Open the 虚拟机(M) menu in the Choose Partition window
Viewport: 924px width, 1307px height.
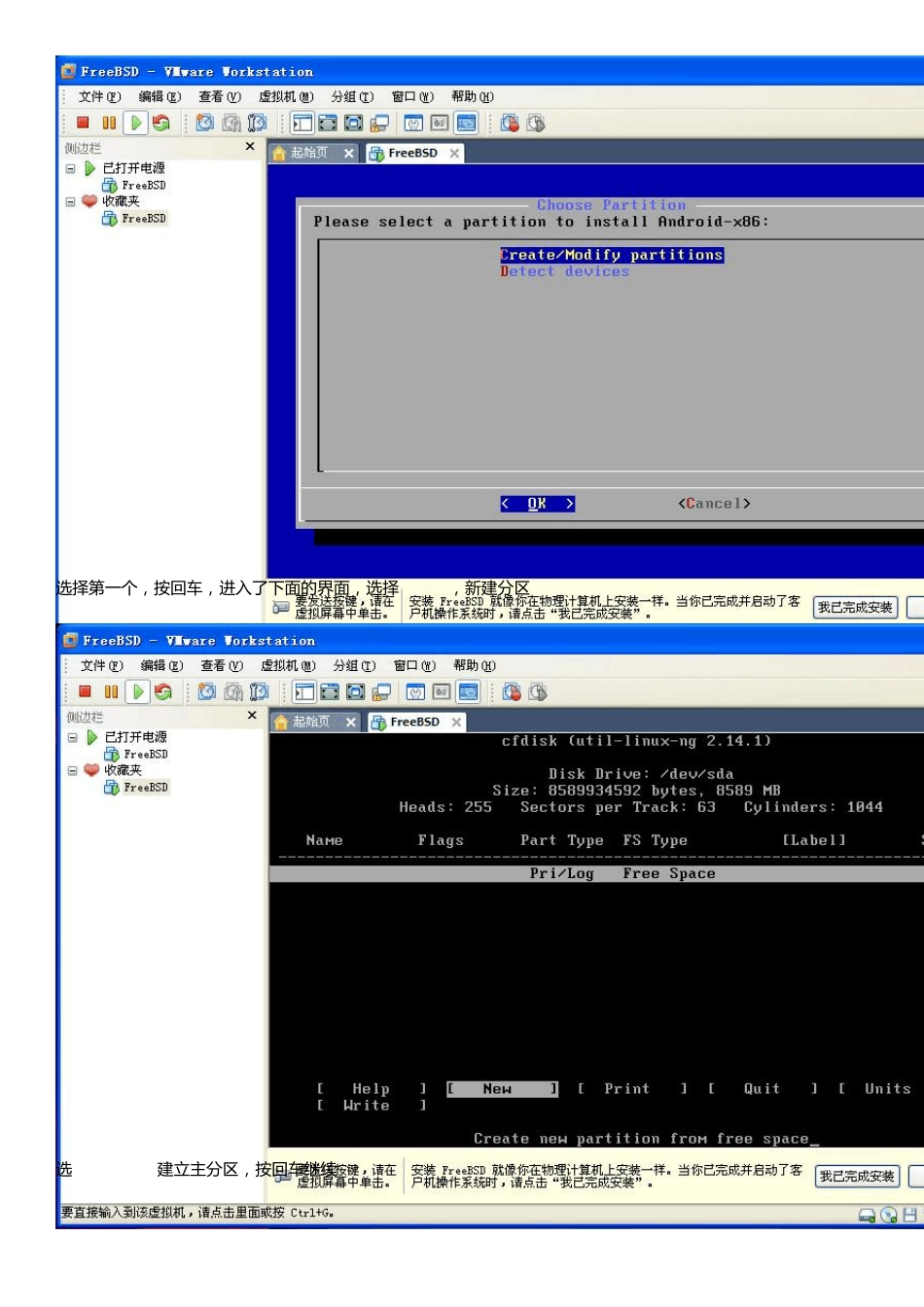286,96
